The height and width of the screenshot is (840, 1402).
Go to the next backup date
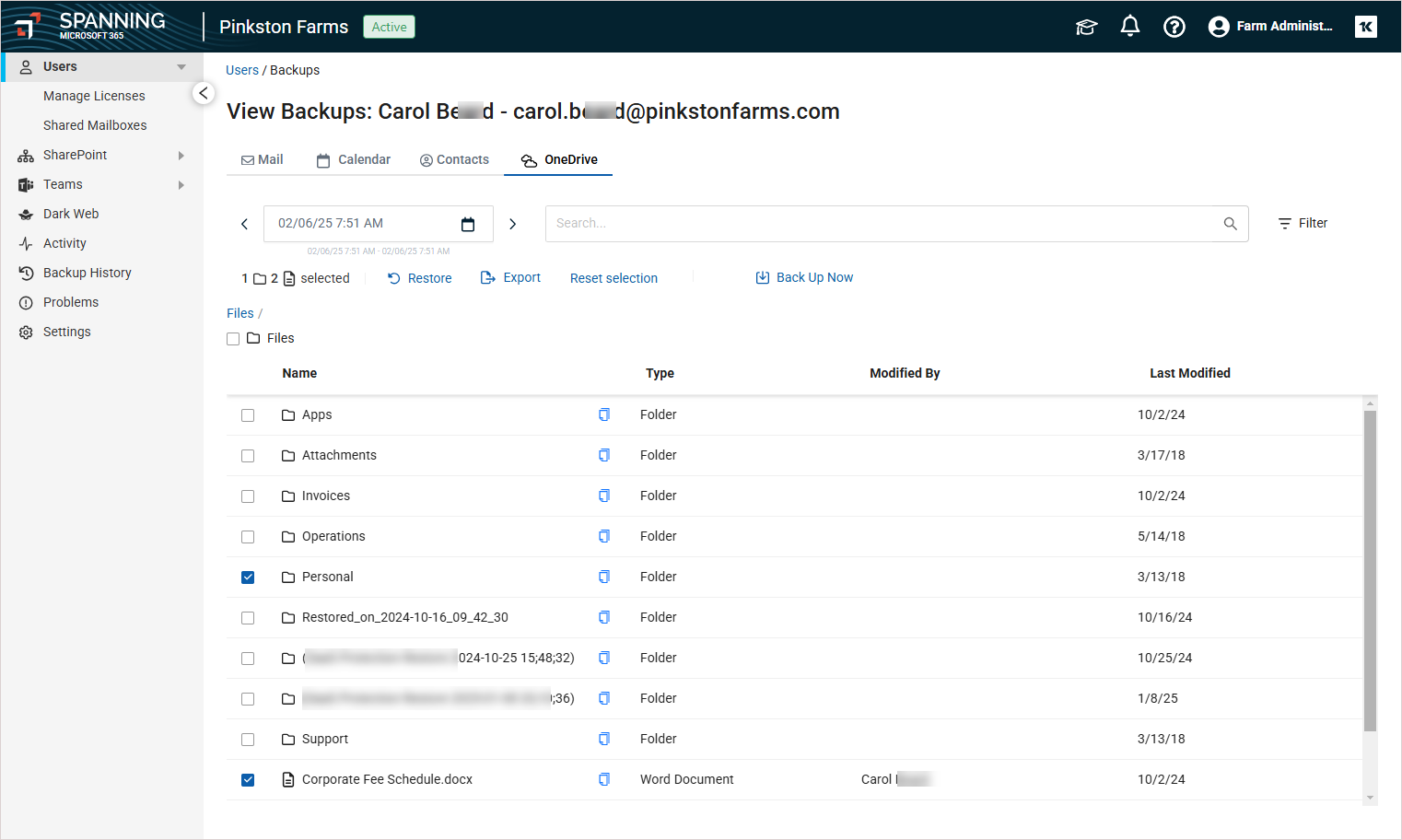(513, 224)
